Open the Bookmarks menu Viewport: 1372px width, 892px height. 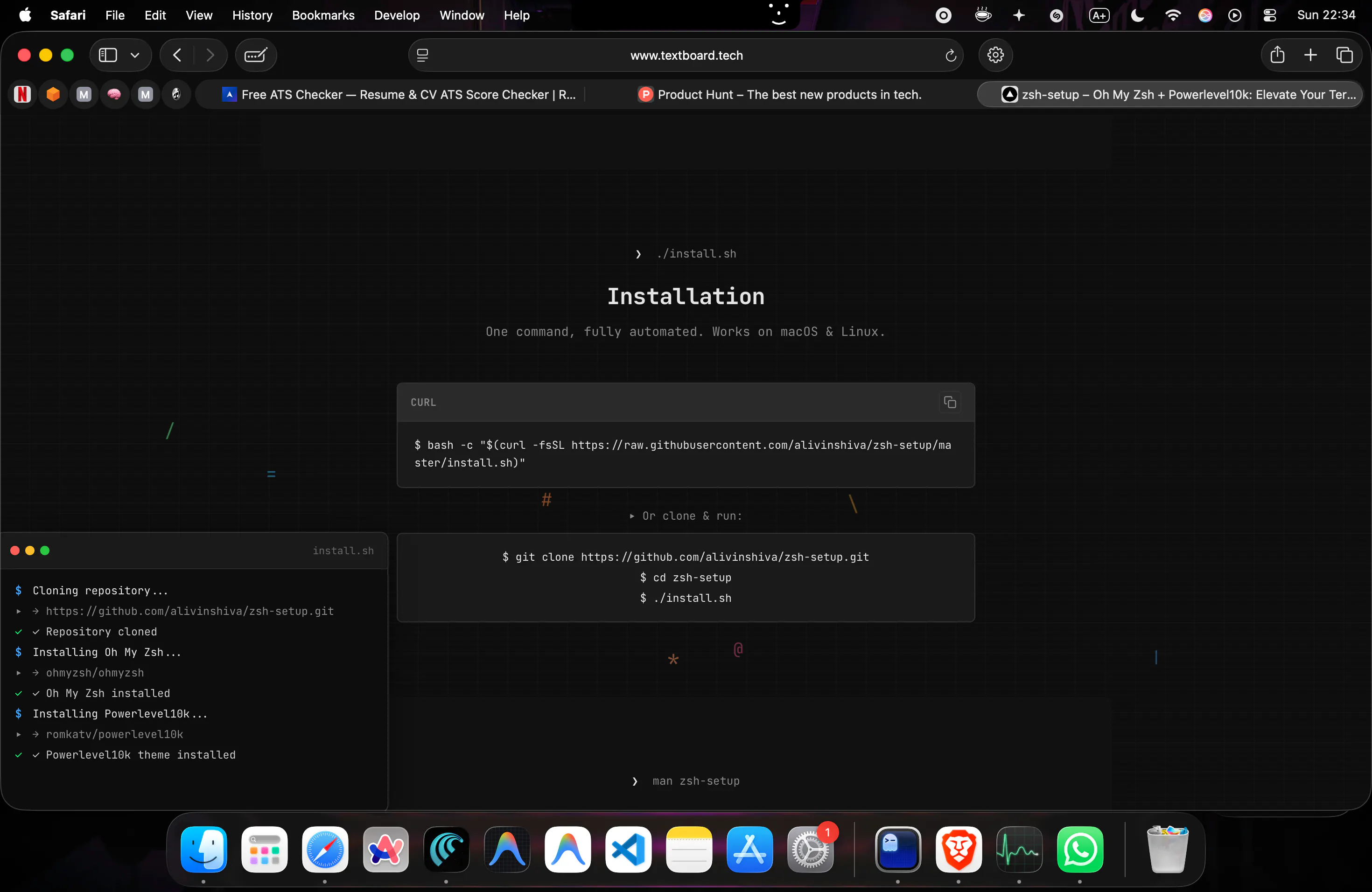tap(323, 15)
